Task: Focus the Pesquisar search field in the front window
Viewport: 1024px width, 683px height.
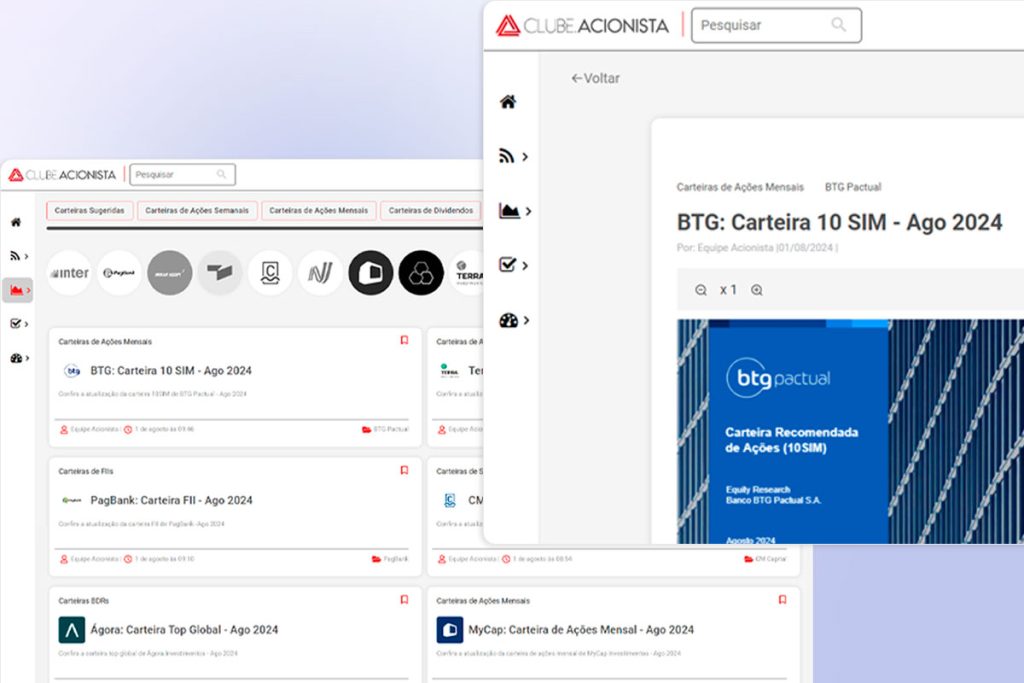Action: click(x=776, y=25)
